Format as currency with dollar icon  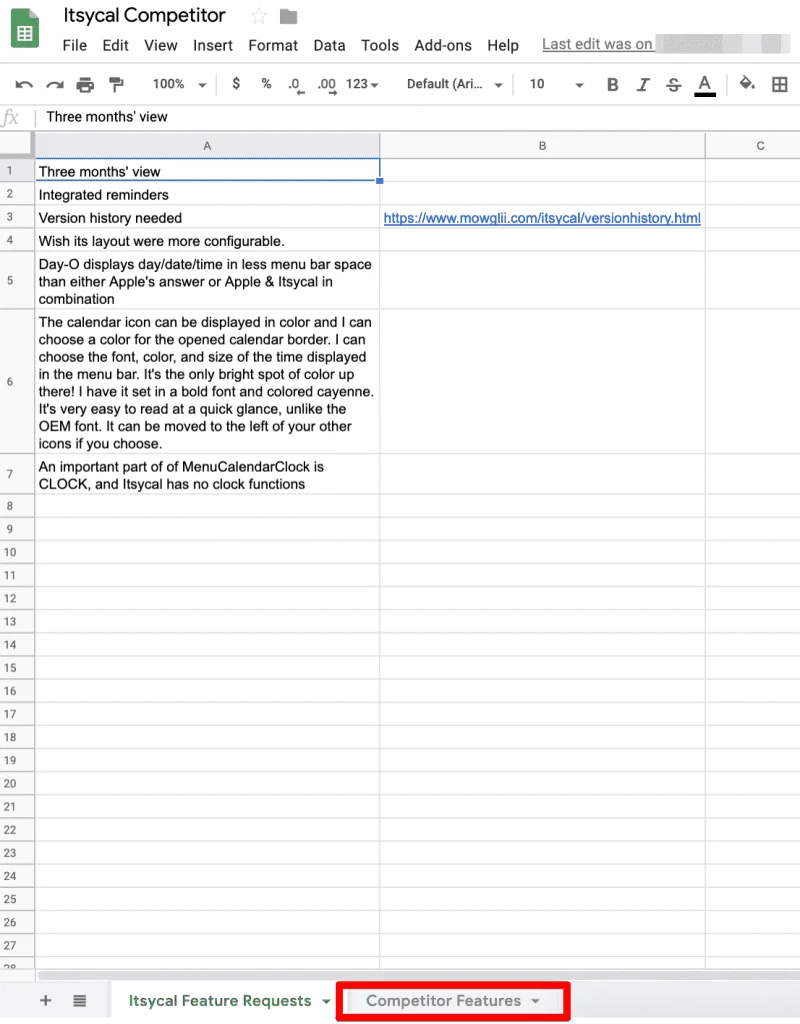click(x=236, y=84)
